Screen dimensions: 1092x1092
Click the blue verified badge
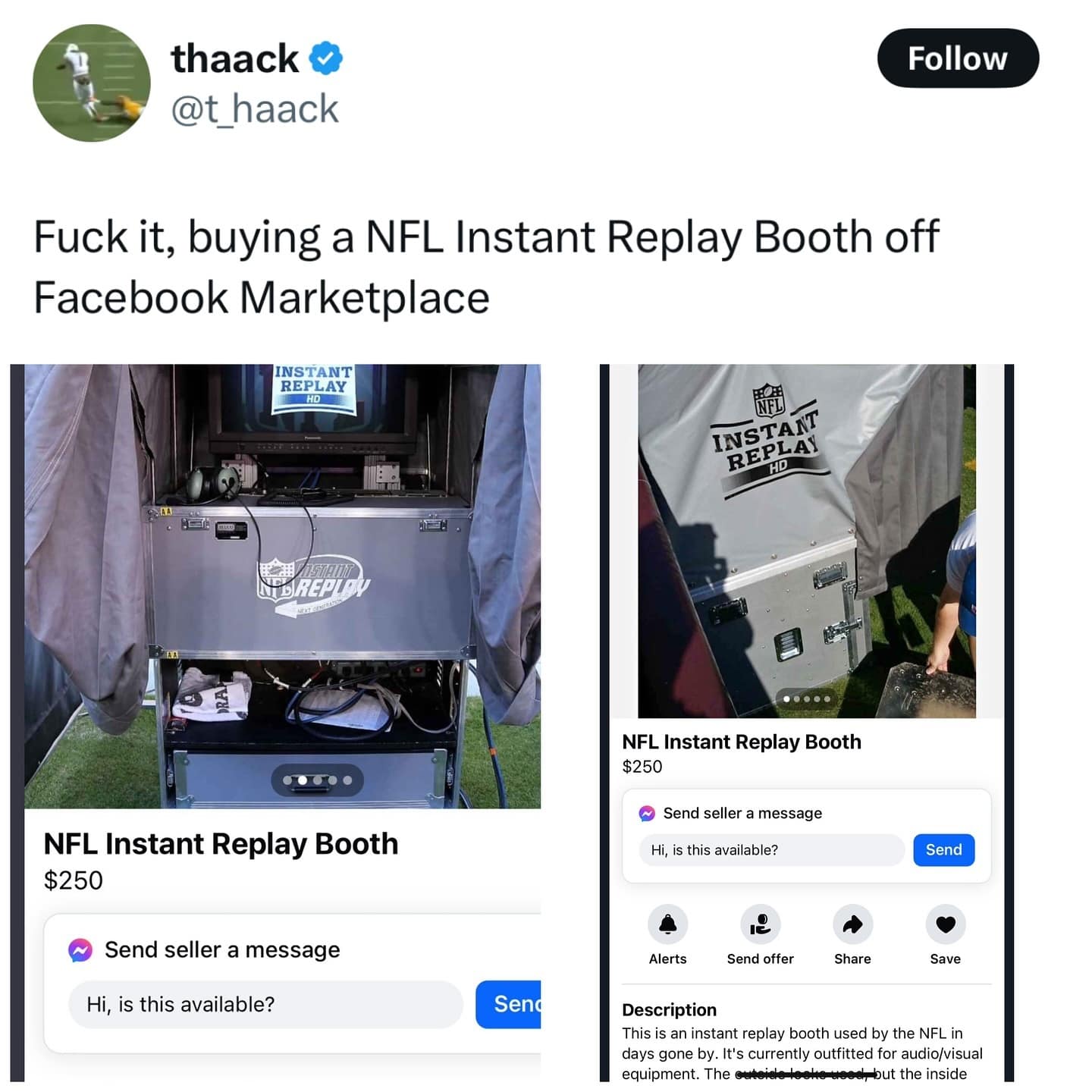coord(326,58)
